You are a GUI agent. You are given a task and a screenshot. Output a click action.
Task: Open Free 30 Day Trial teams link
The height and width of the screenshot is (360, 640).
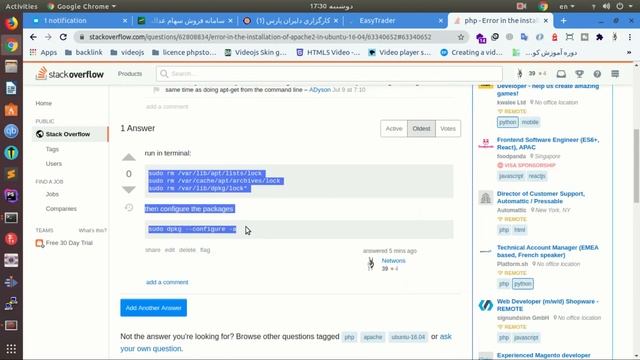pyautogui.click(x=69, y=243)
